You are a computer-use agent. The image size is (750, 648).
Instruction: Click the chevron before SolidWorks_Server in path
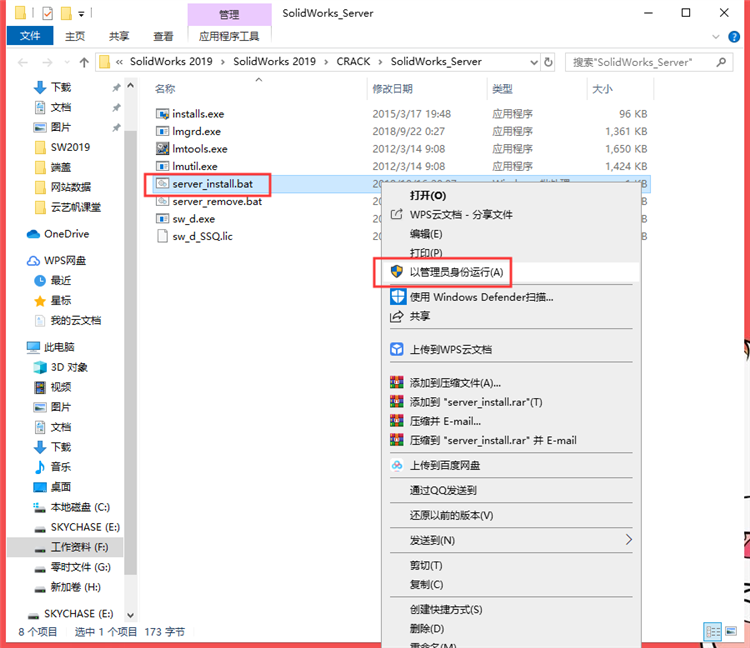coord(380,62)
